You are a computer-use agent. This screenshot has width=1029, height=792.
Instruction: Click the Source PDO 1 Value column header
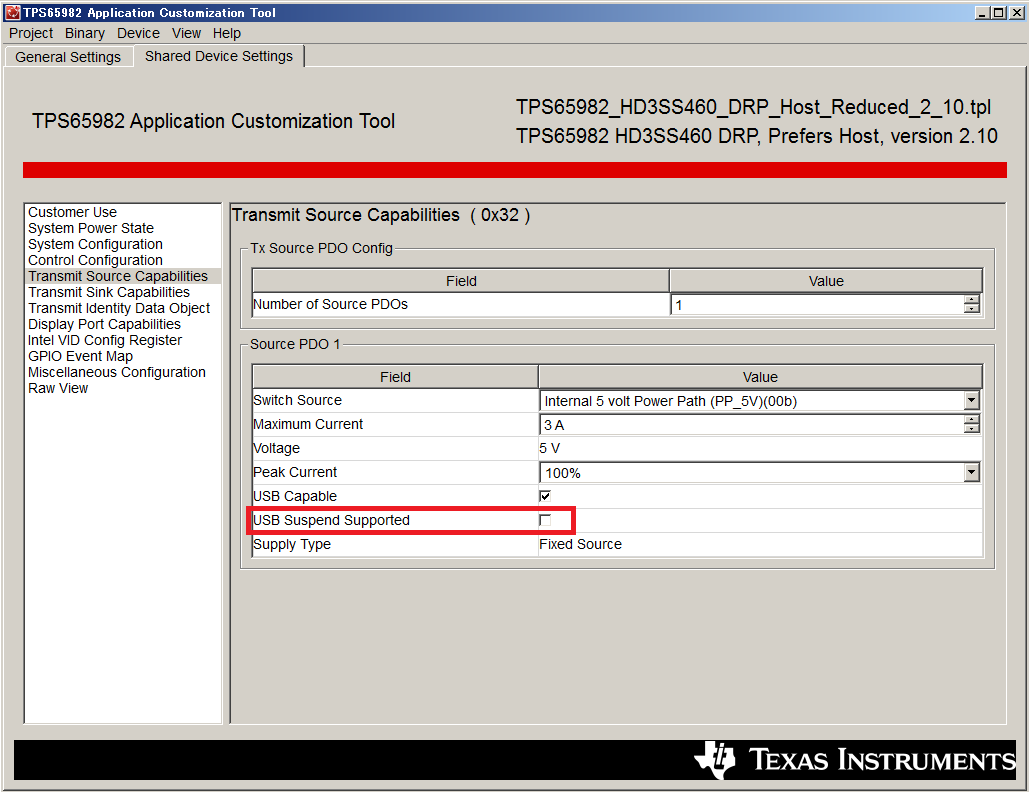click(760, 377)
